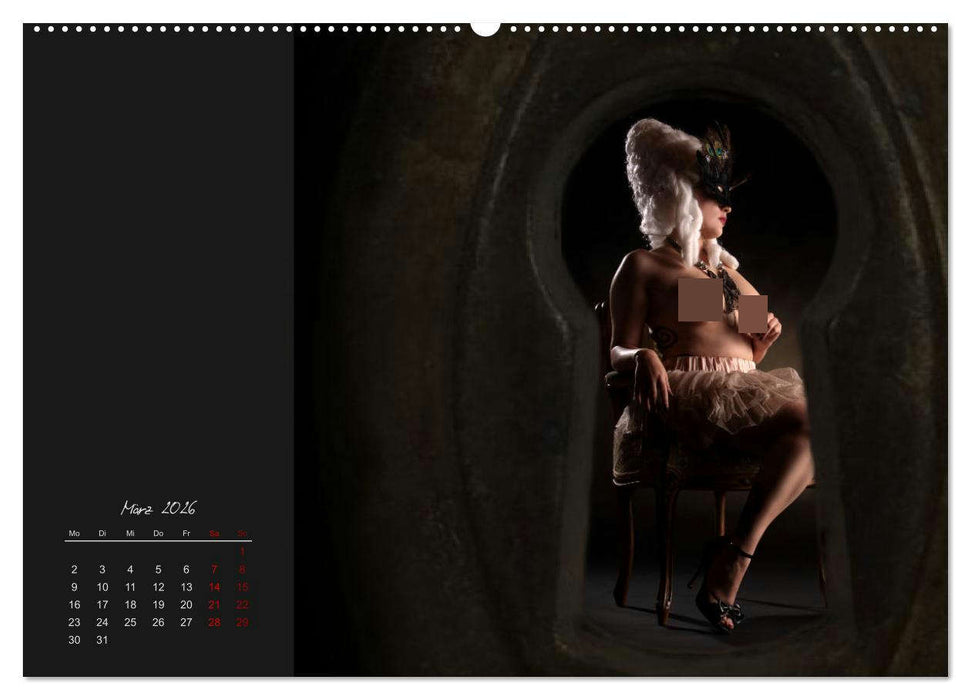Select March 14 in the Saturday column
Image resolution: width=971 pixels, height=700 pixels.
[215, 587]
